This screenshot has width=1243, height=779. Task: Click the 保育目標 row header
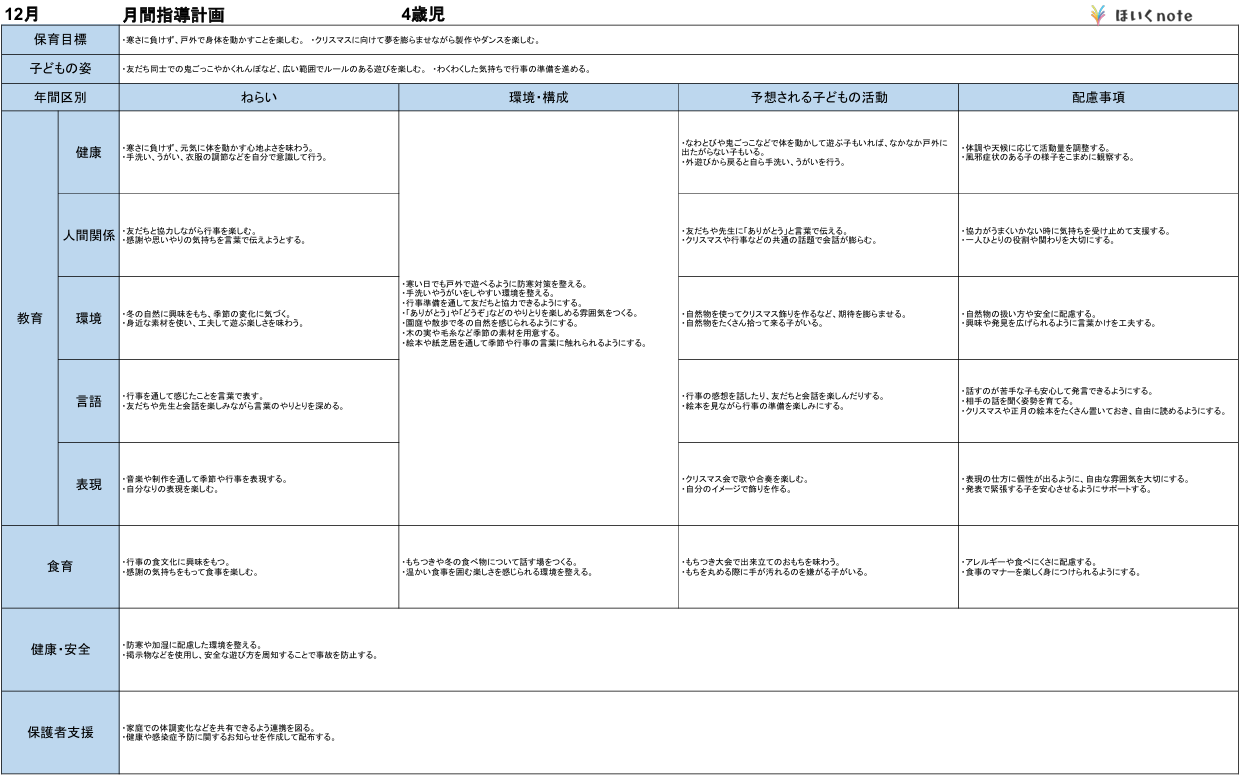60,42
